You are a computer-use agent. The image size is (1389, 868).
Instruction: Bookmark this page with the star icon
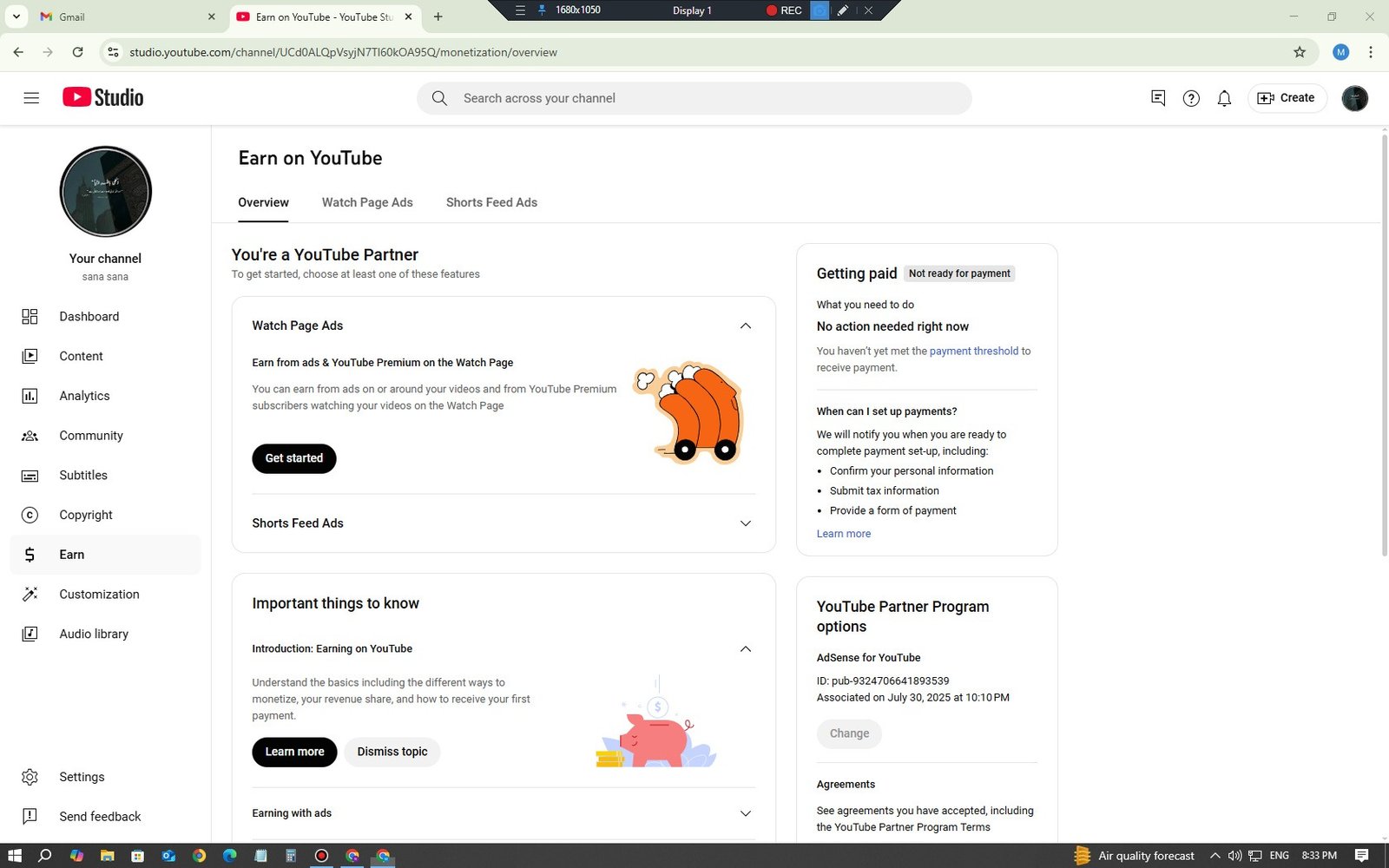1300,52
